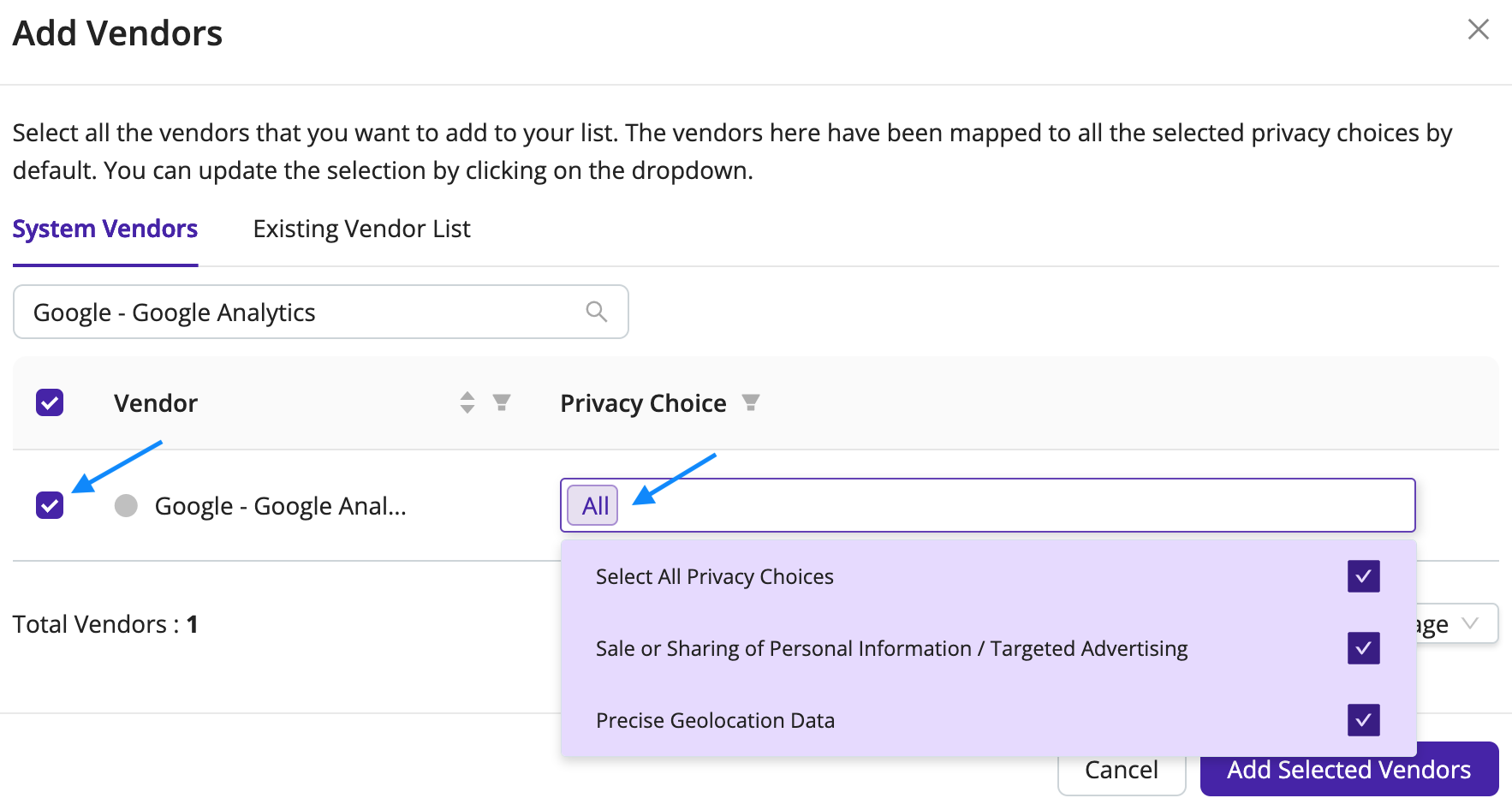Image resolution: width=1512 pixels, height=810 pixels.
Task: Dismiss the Add Vendors dialog with the X
Action: pyautogui.click(x=1479, y=28)
